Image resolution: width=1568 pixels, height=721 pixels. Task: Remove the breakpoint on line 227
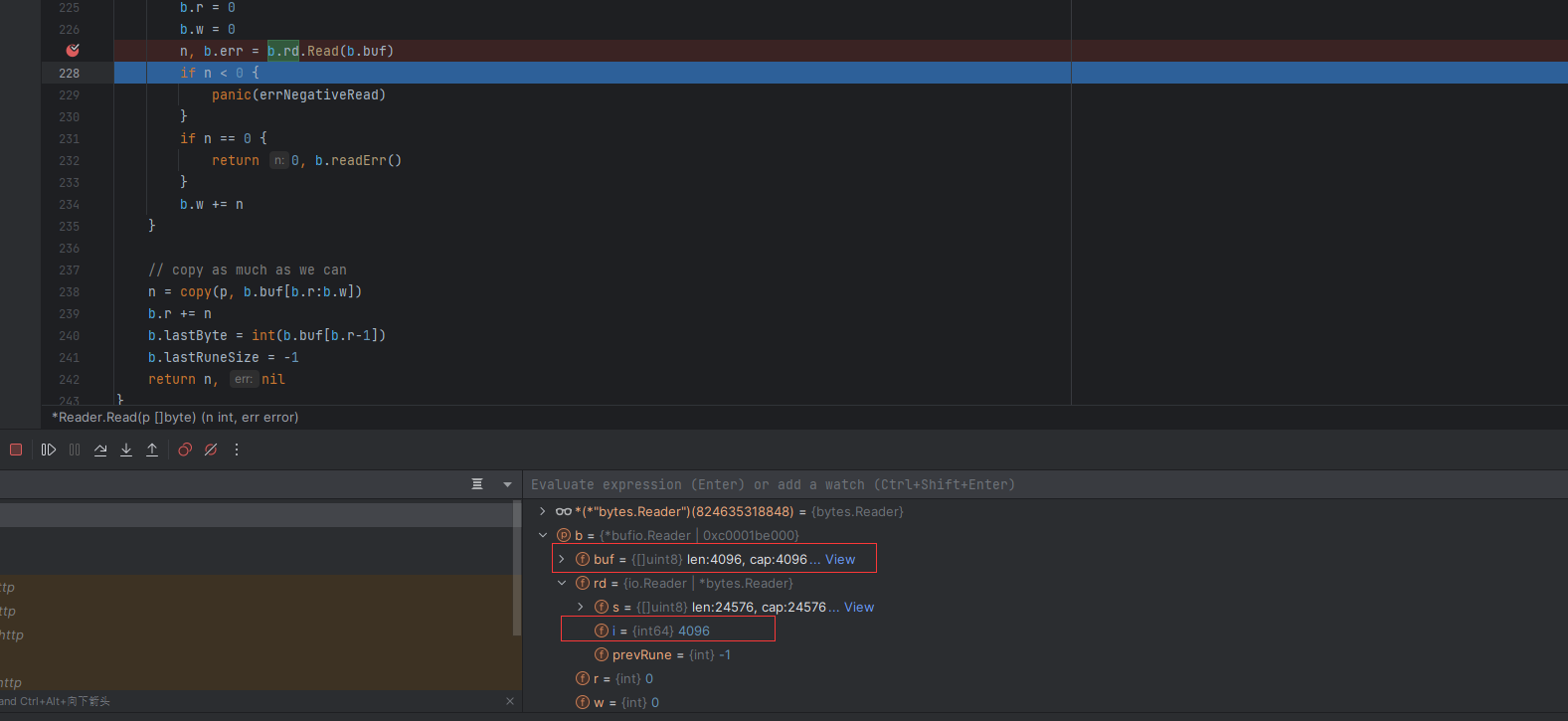(73, 50)
